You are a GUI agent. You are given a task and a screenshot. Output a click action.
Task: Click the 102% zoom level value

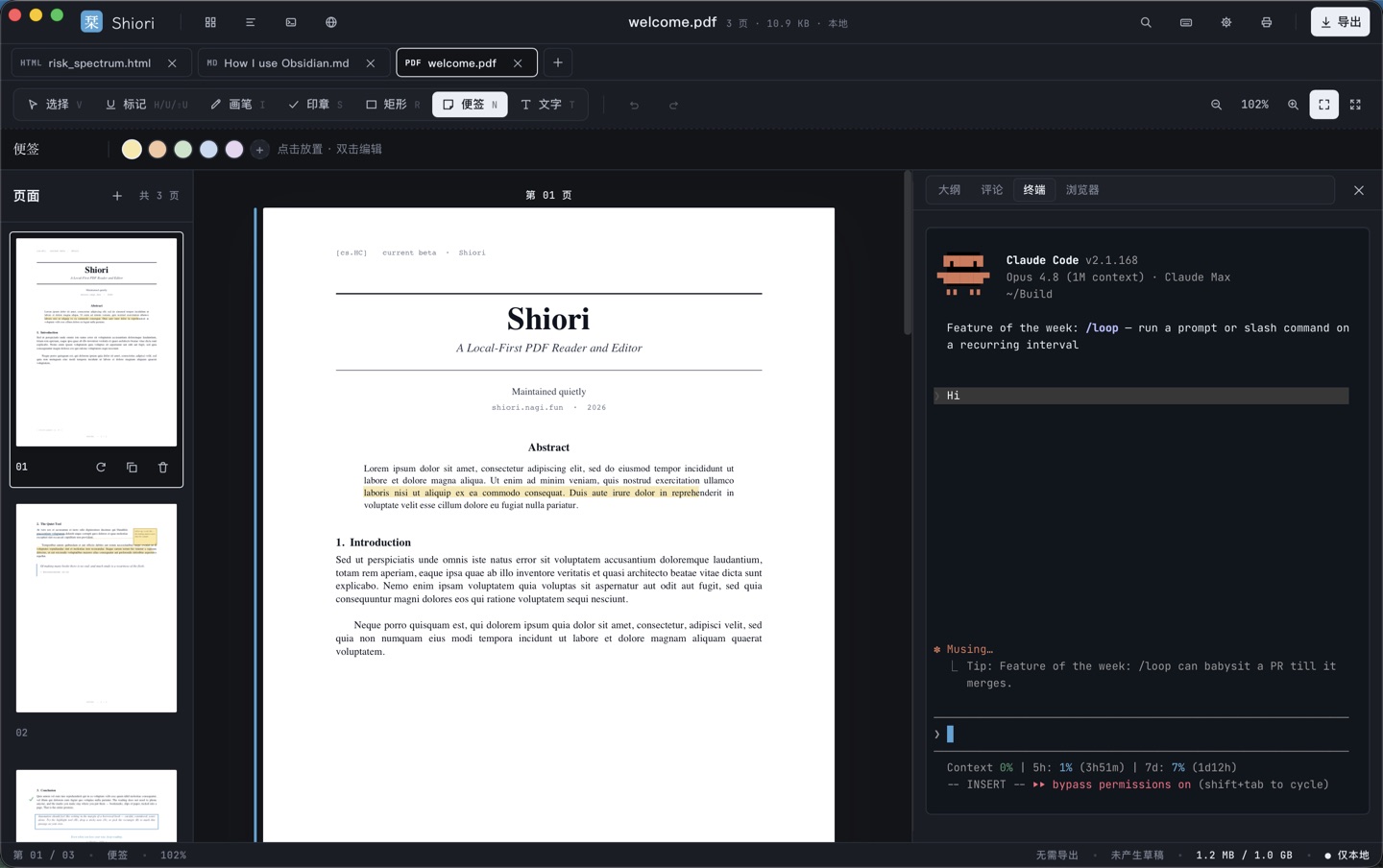point(1254,105)
